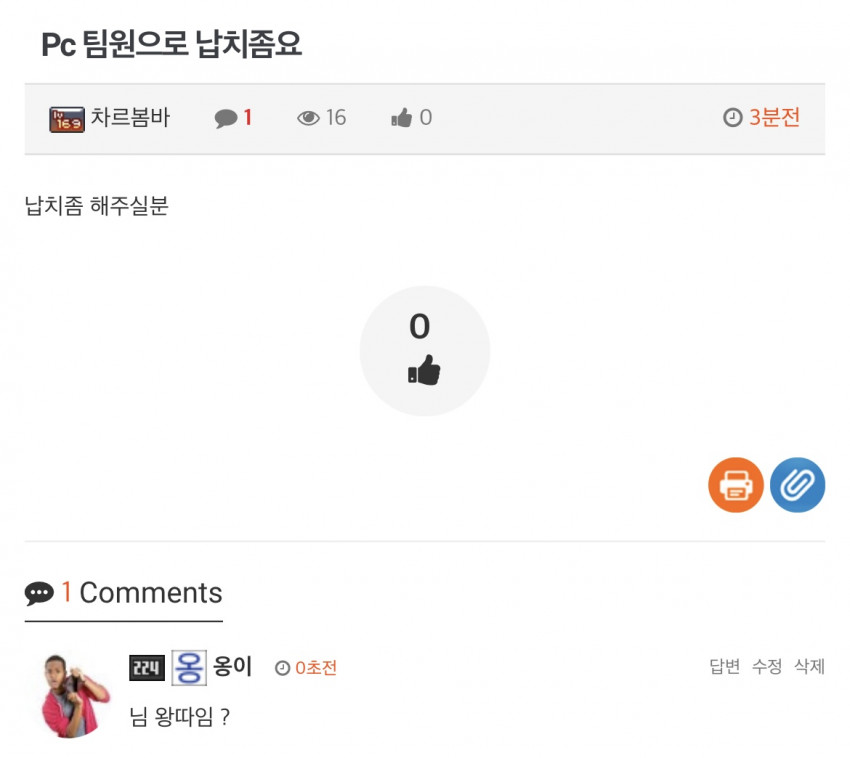Image resolution: width=850 pixels, height=758 pixels.
Task: Select the 1 Comments tab heading
Action: click(124, 593)
